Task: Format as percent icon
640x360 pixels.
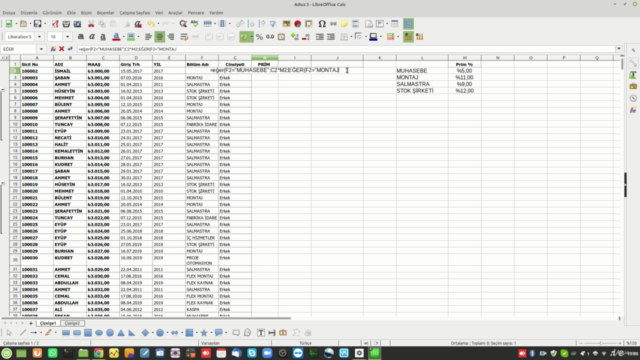Action: [259, 37]
